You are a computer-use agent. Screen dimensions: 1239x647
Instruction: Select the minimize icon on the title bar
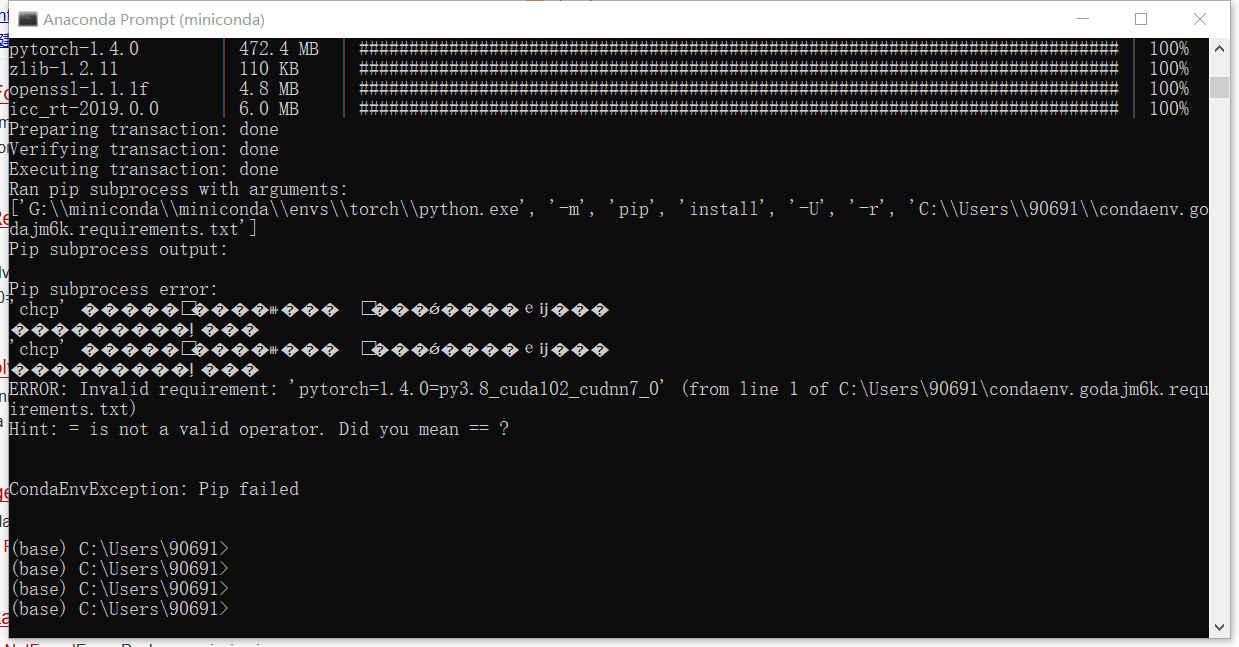click(1084, 19)
